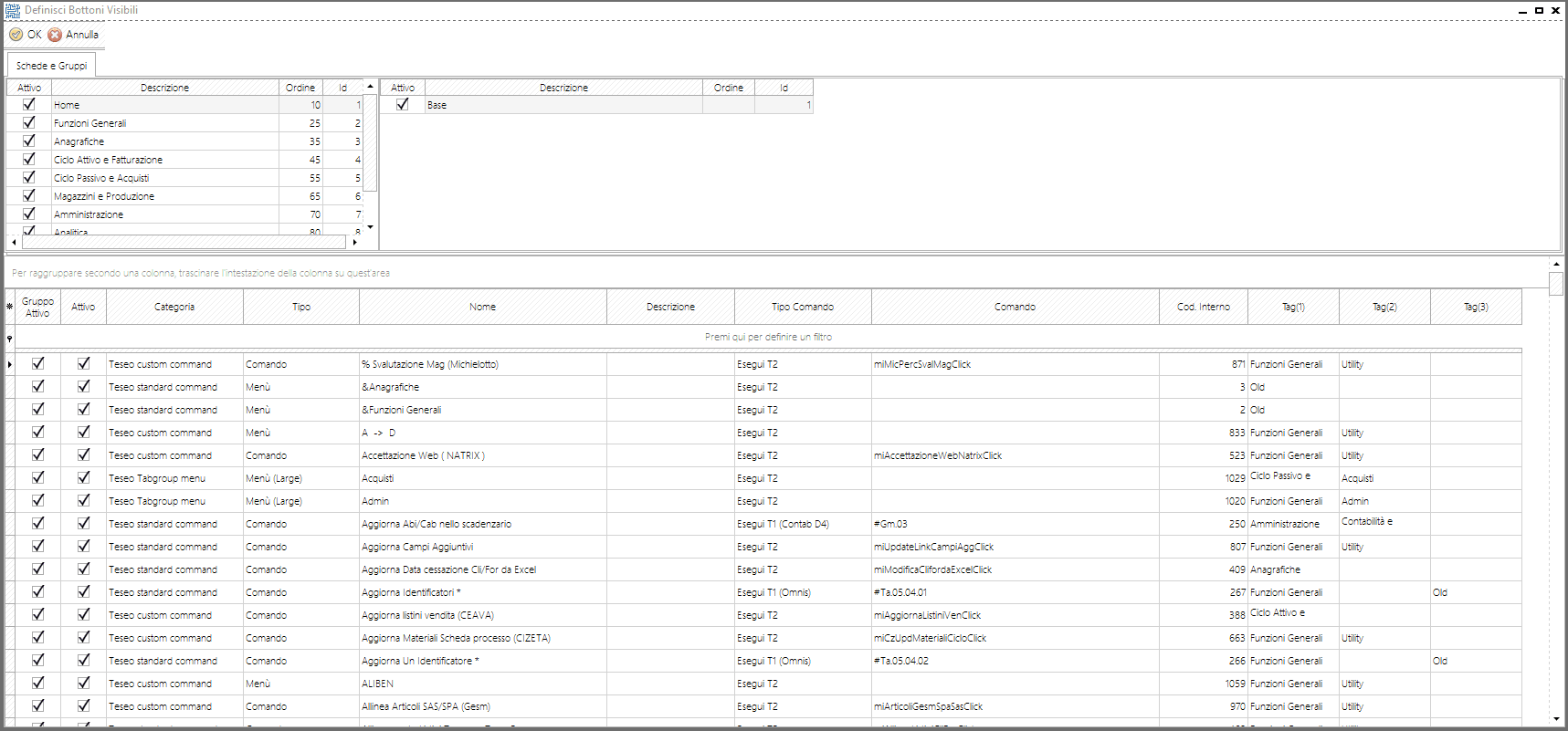Sort by Categoria column header
This screenshot has height=731, width=1568.
(x=174, y=307)
